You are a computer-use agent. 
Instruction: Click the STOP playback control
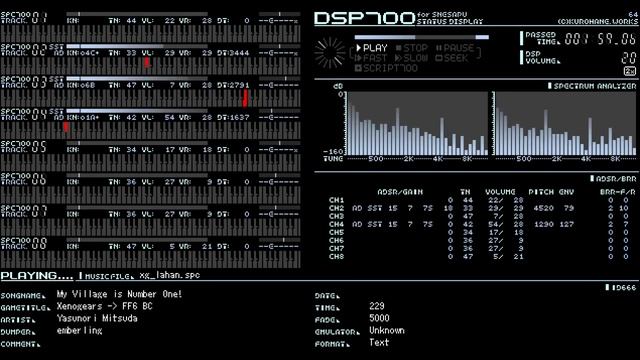411,48
